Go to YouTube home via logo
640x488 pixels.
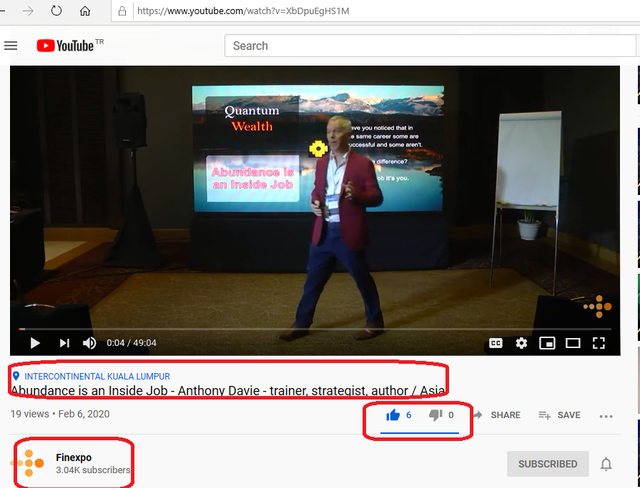coord(65,46)
